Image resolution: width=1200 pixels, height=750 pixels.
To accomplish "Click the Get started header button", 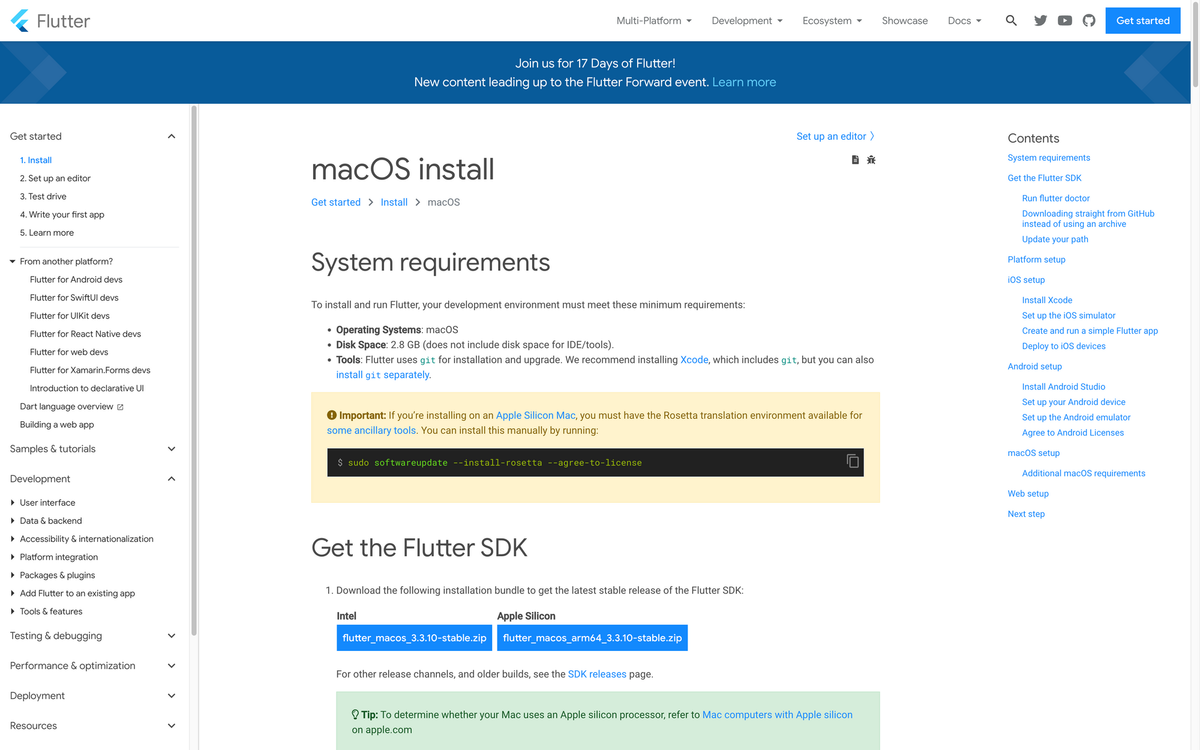I will point(1143,20).
